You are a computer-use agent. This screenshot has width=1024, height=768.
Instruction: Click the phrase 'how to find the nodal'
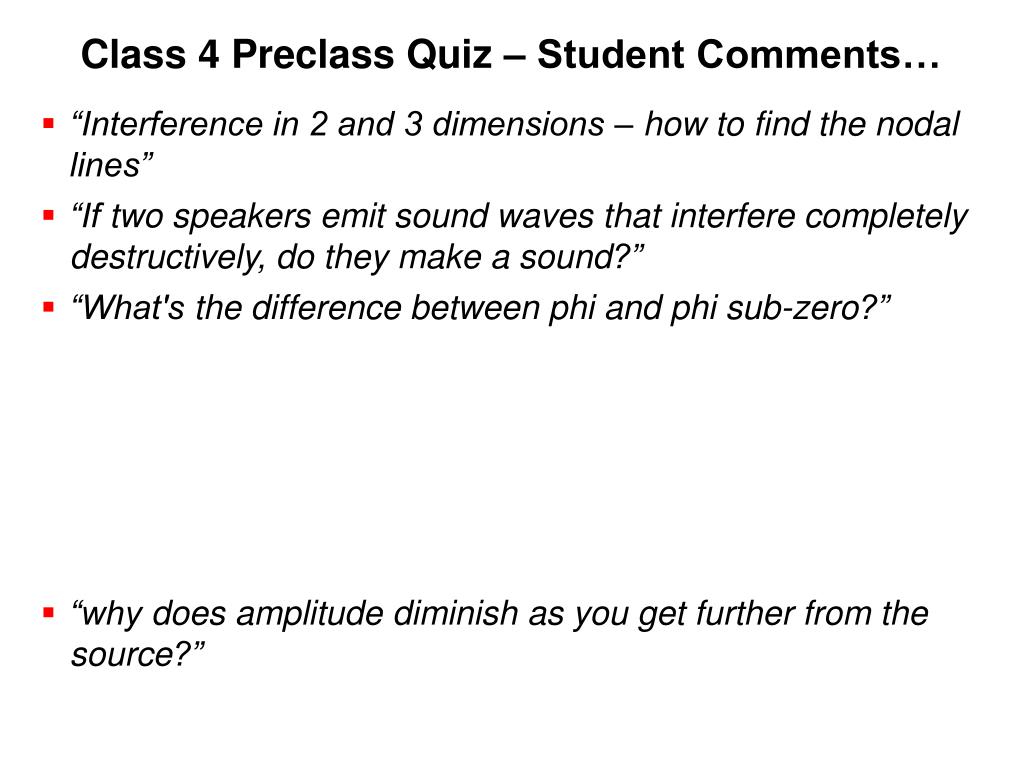tap(802, 124)
